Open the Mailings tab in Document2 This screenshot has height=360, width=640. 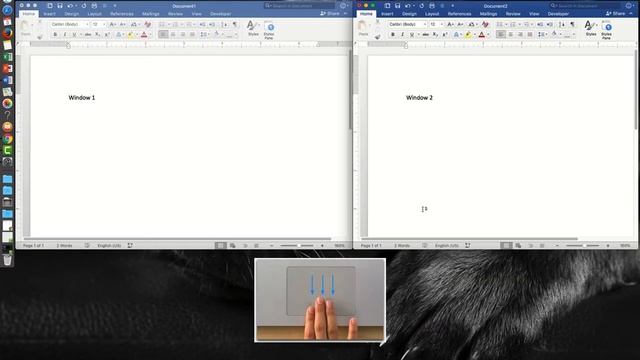click(489, 14)
